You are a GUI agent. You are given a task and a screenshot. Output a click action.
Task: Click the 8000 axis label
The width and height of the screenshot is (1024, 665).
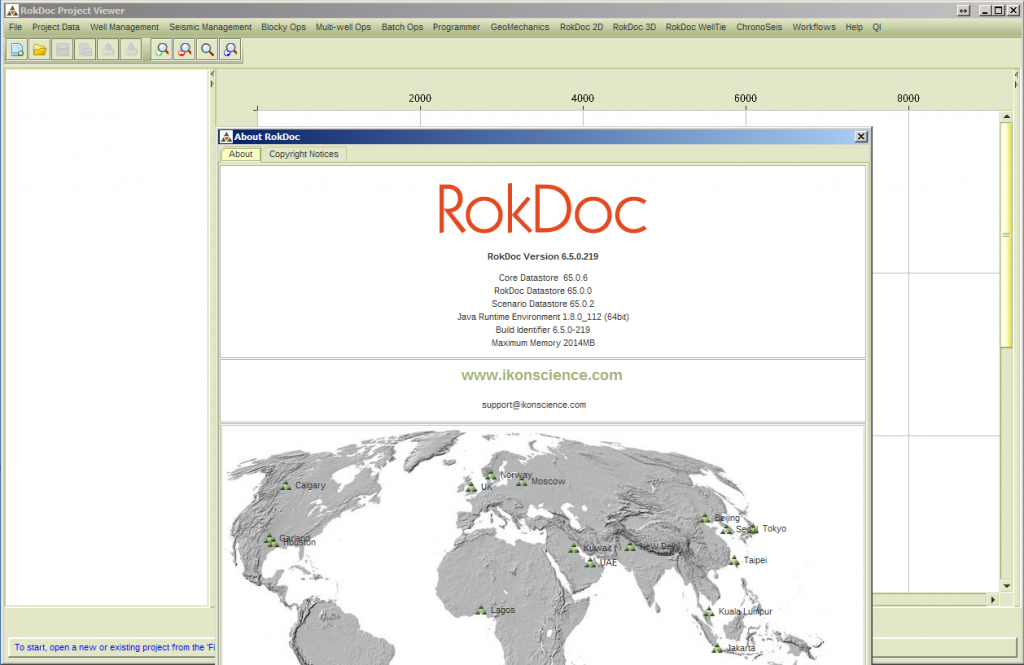coord(908,98)
